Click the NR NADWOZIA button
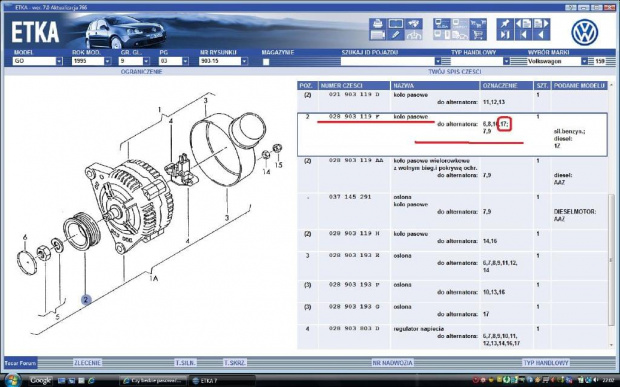Screen dimensions: 620x387 click(393, 362)
